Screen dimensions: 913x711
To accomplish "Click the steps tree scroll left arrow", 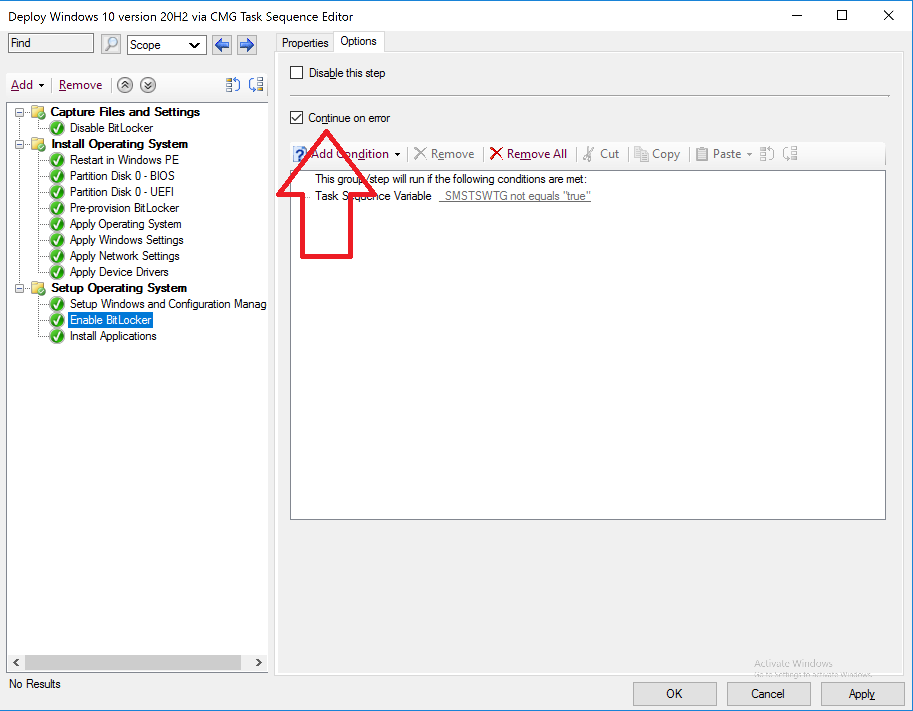I will [x=16, y=663].
